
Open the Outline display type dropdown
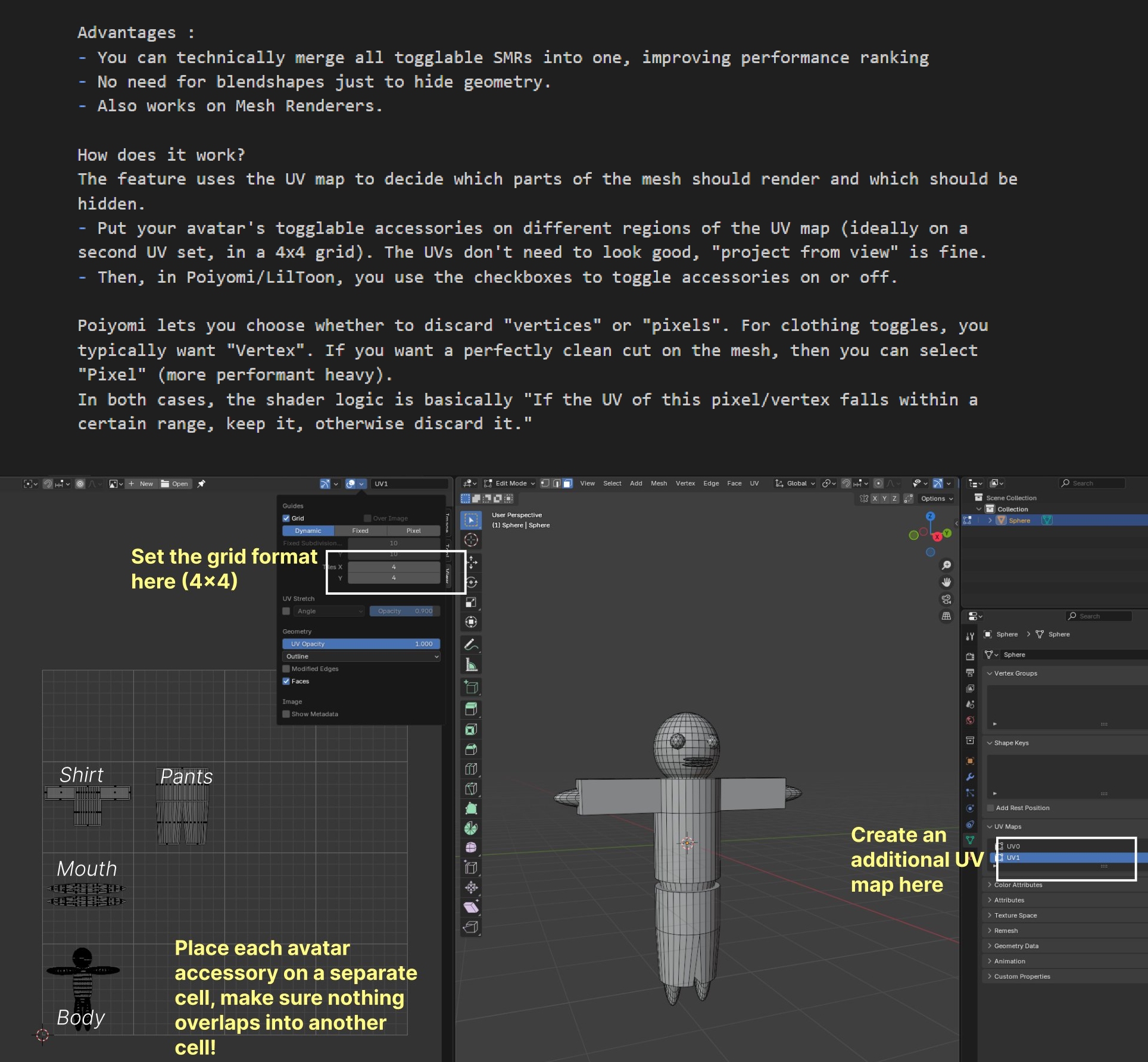(361, 656)
